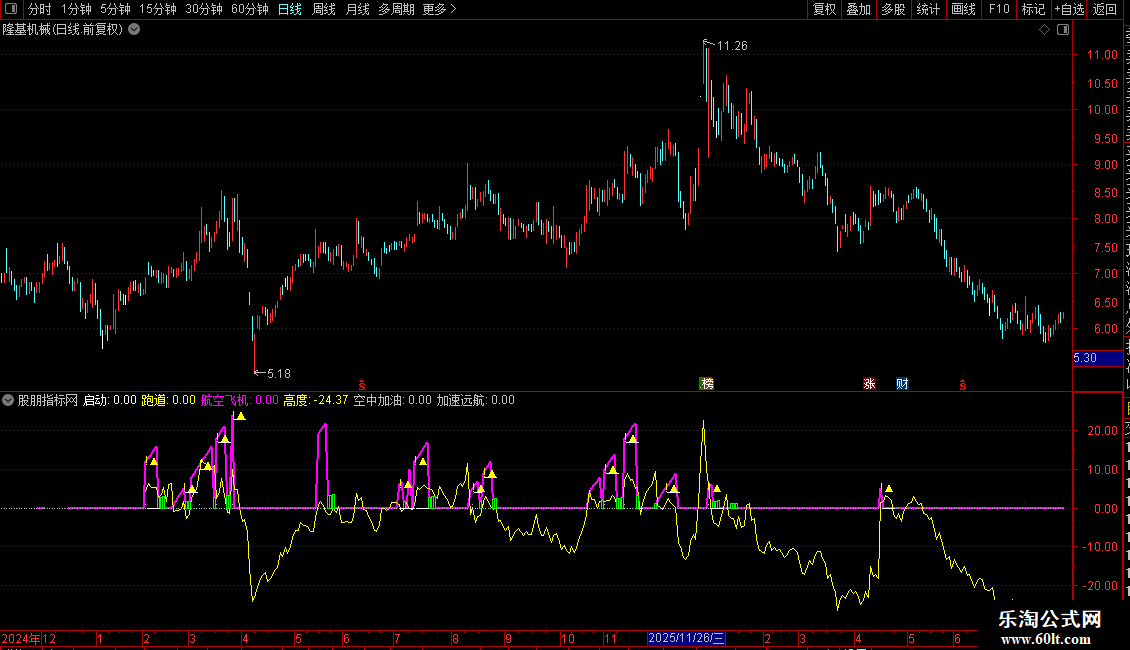Switch to 周线 weekly chart
The height and width of the screenshot is (650, 1130).
point(324,9)
